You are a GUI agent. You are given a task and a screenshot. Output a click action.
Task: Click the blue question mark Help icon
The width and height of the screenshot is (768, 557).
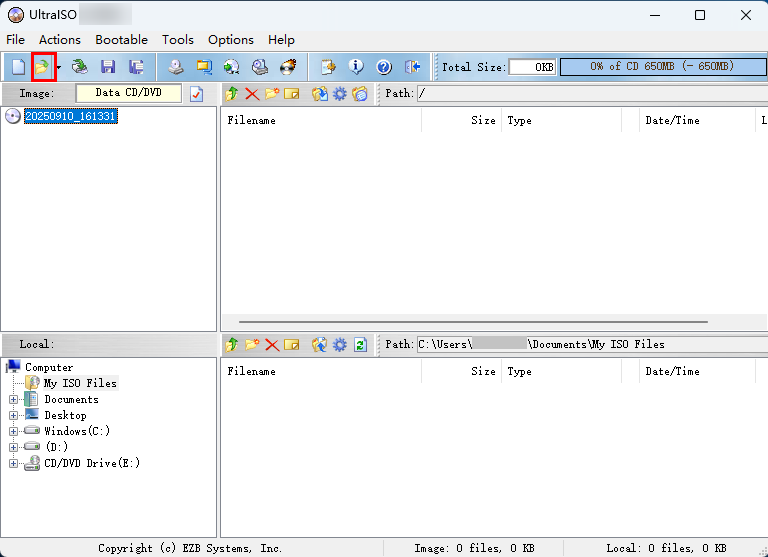384,67
